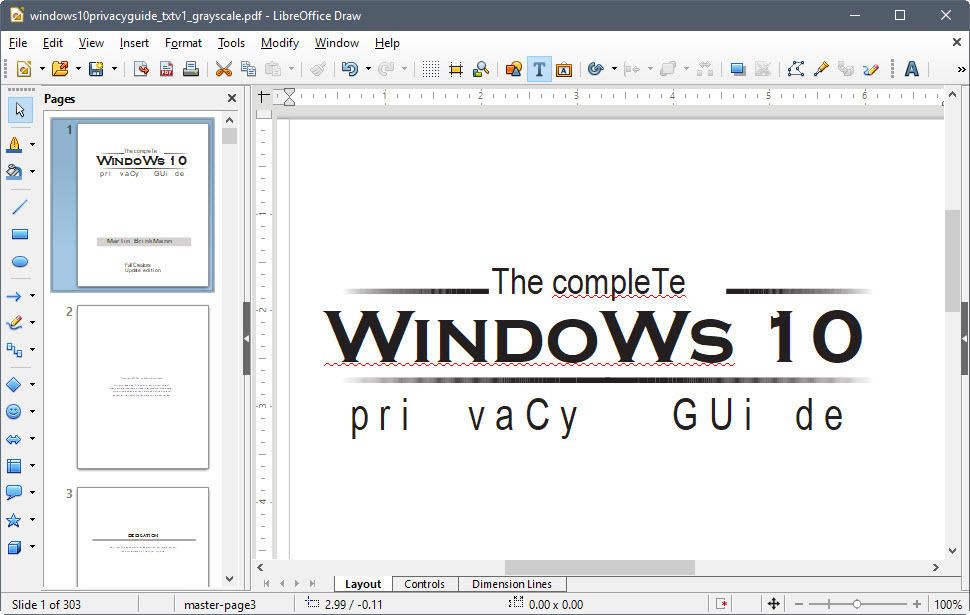
Task: Switch to the Dimension Lines tab
Action: click(x=511, y=584)
